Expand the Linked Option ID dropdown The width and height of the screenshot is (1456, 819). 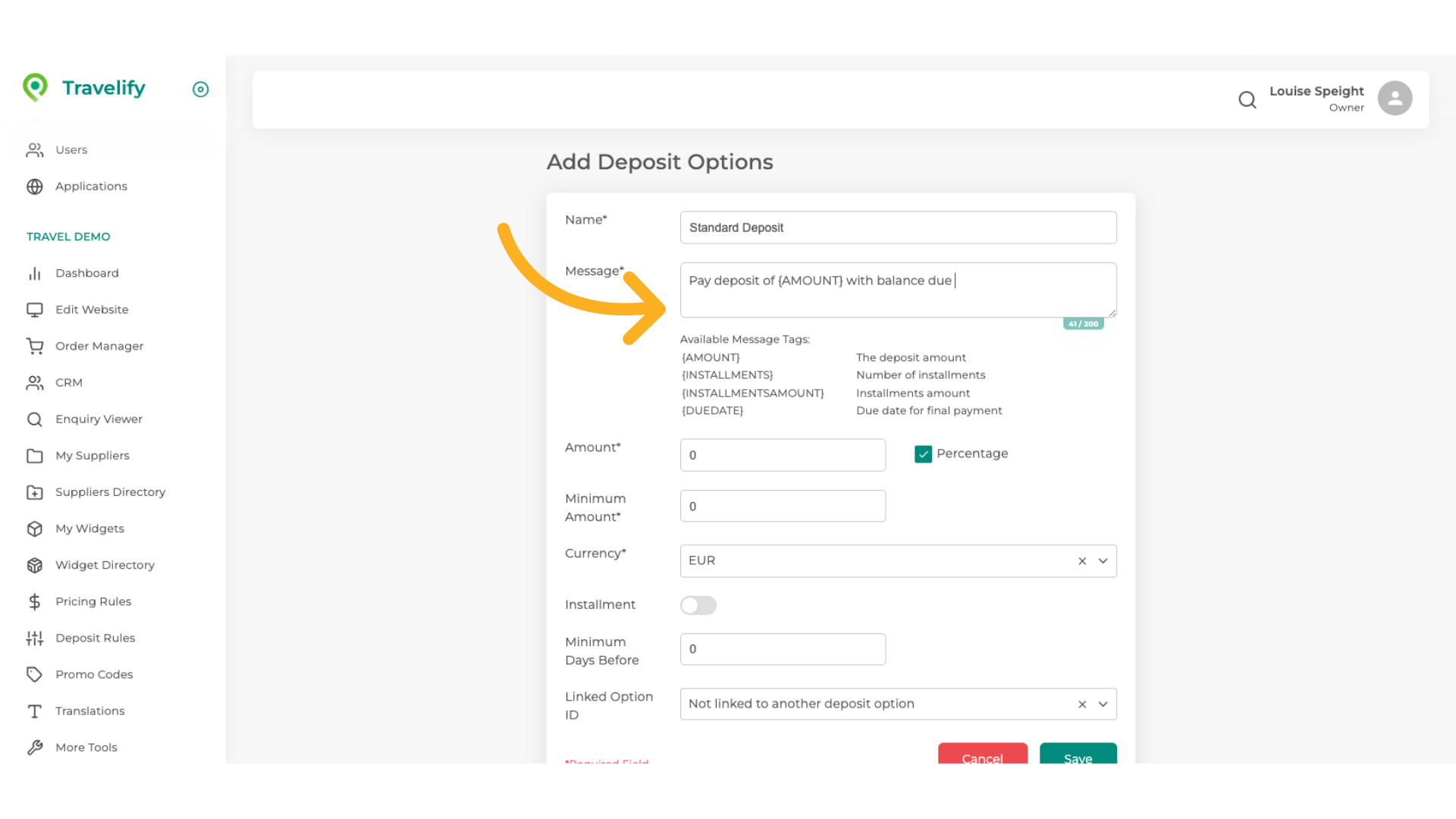(1103, 704)
